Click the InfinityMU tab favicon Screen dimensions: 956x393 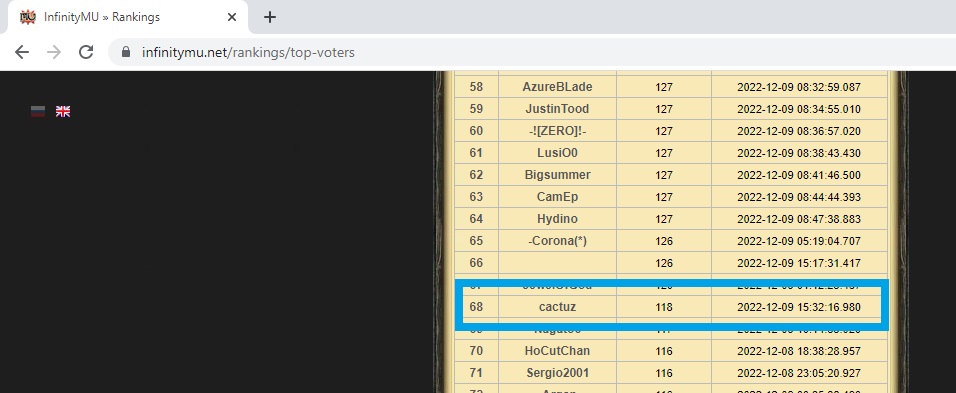tap(27, 17)
